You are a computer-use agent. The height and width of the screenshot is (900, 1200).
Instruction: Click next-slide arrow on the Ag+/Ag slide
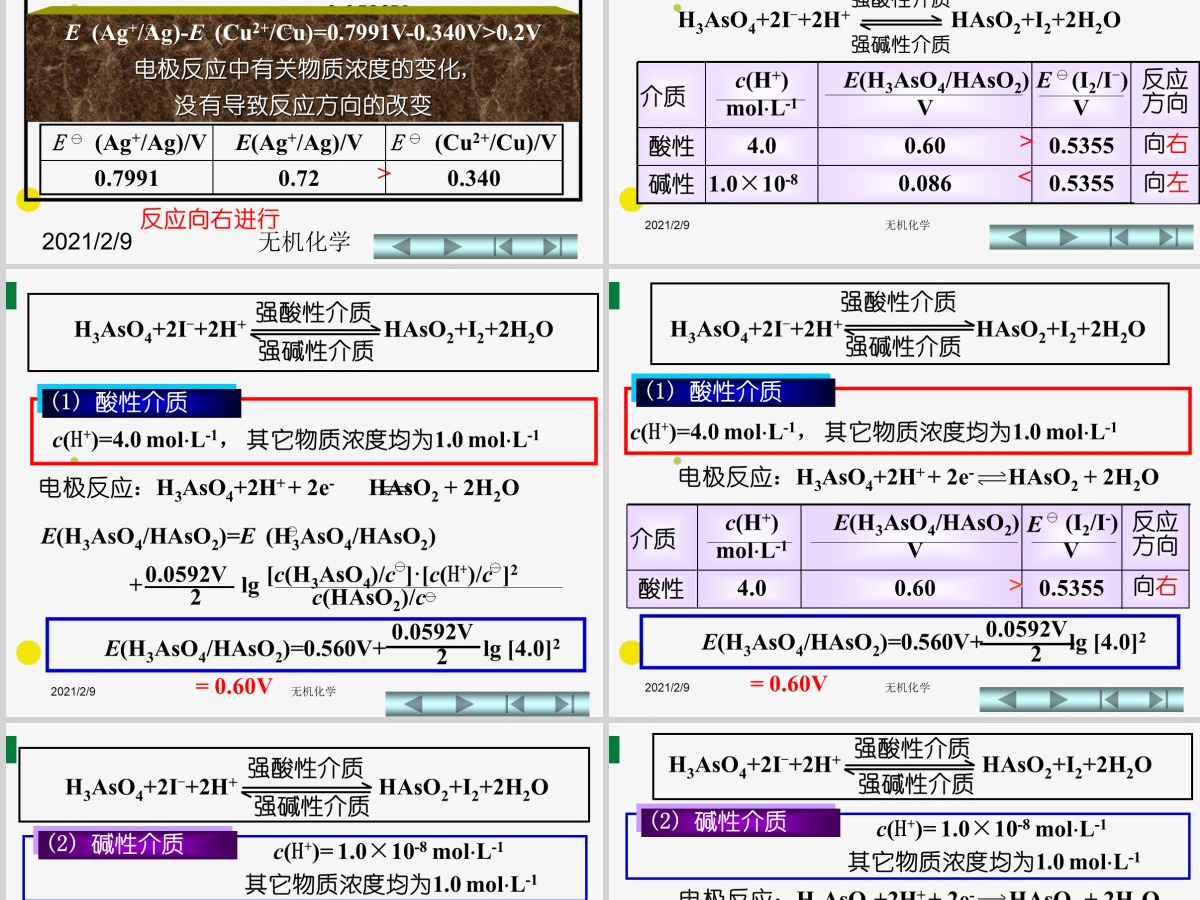pos(452,246)
